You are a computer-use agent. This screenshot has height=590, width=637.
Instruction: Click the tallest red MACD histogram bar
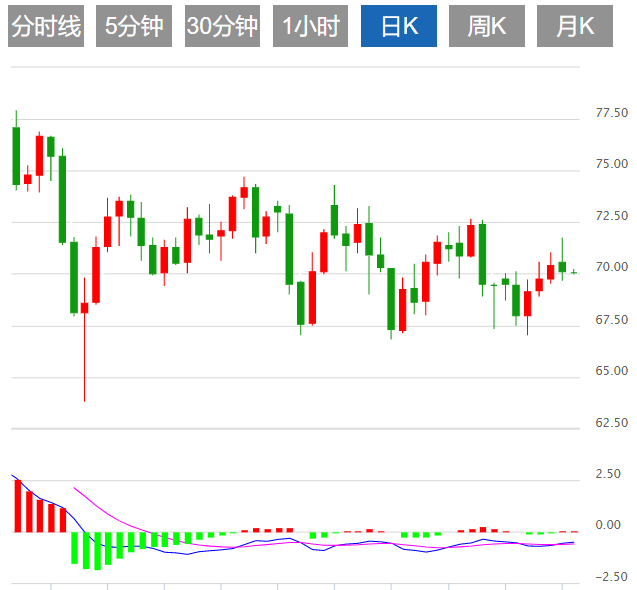[18, 506]
